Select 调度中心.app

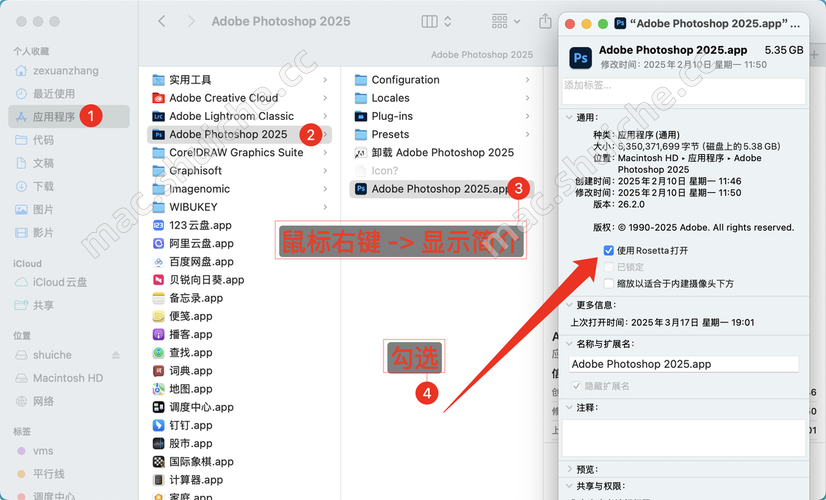click(239, 407)
